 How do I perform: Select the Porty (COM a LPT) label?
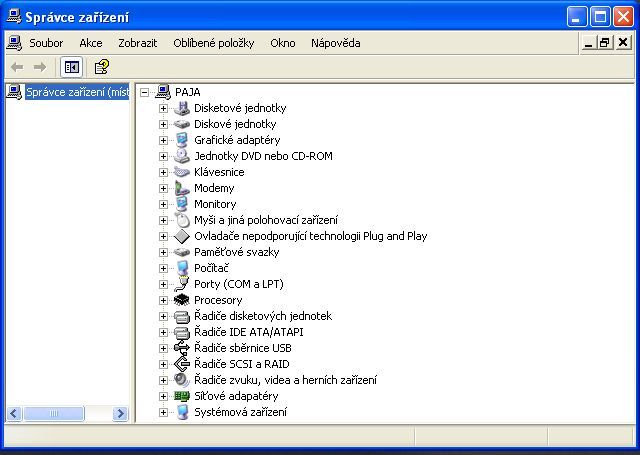point(239,284)
